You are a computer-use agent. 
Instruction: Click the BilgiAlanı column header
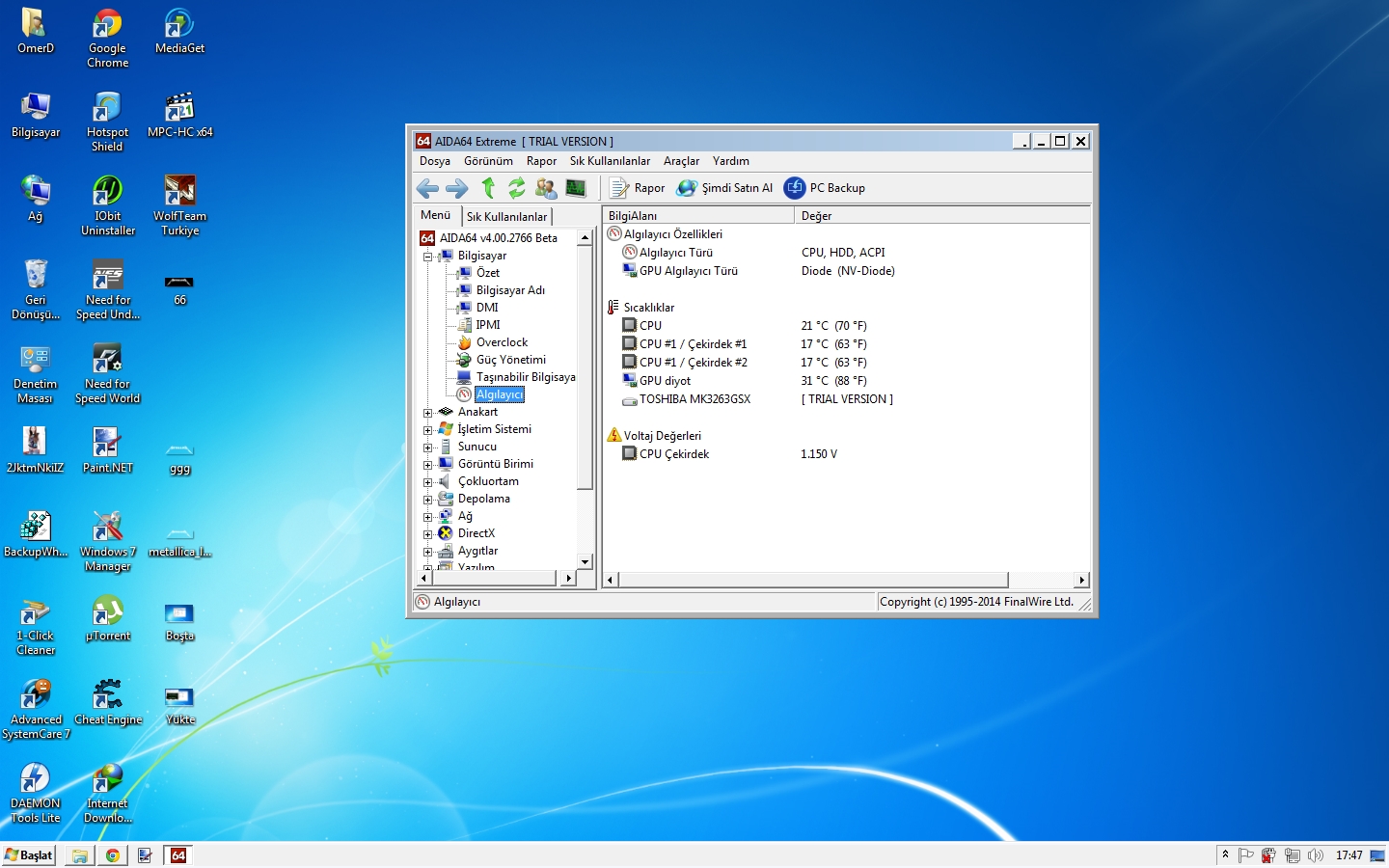tap(698, 216)
